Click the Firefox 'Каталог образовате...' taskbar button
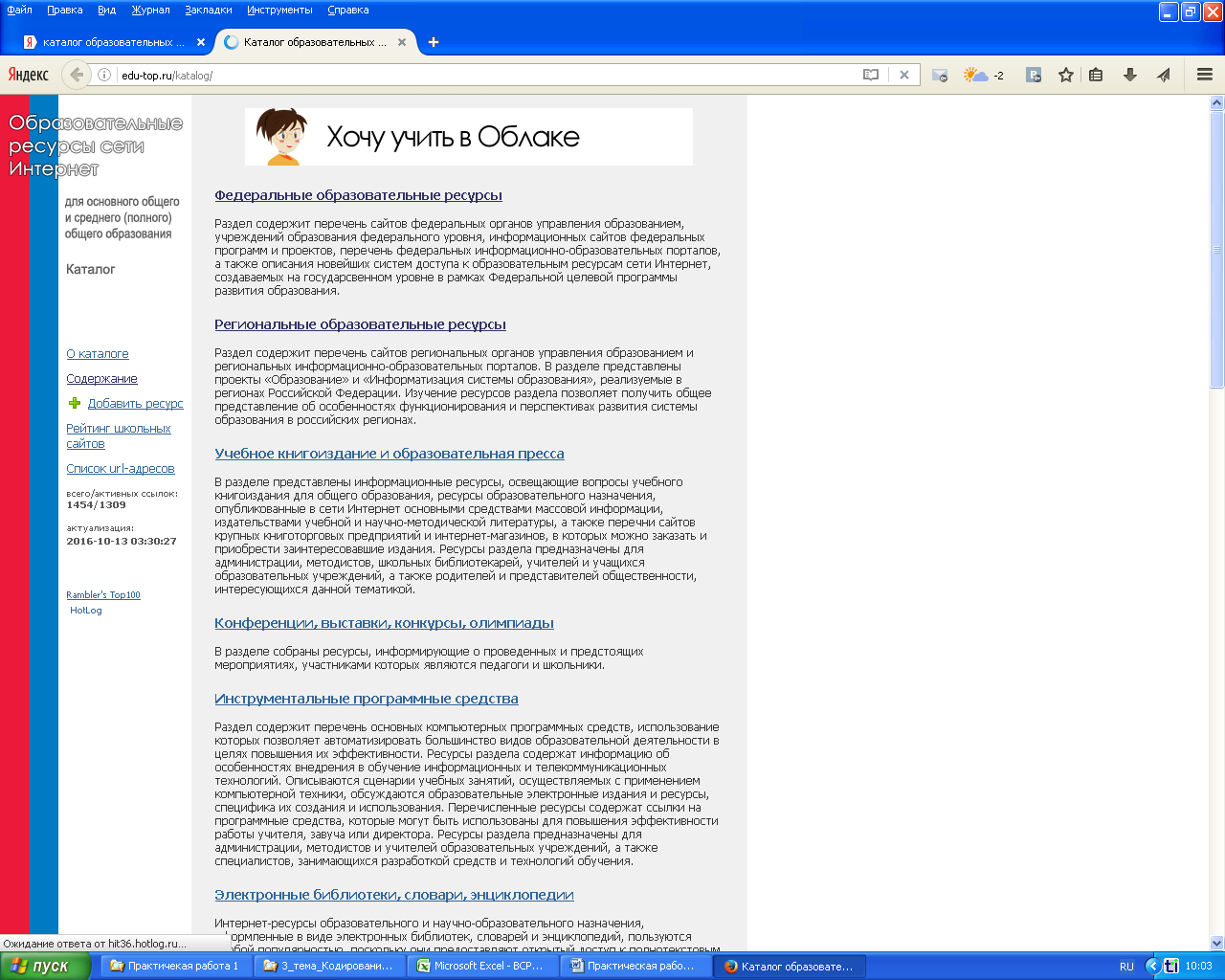Image resolution: width=1225 pixels, height=980 pixels. (791, 967)
